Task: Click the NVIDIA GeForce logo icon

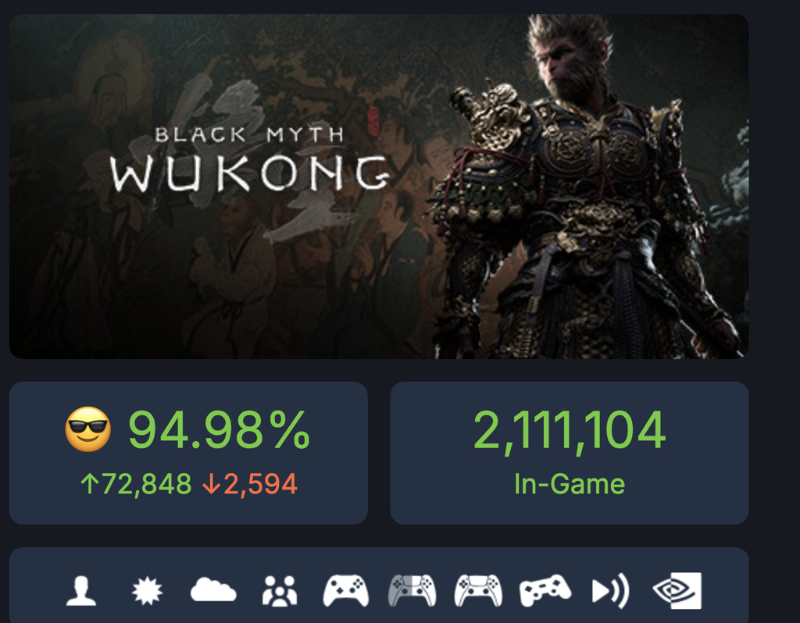Action: tap(677, 591)
